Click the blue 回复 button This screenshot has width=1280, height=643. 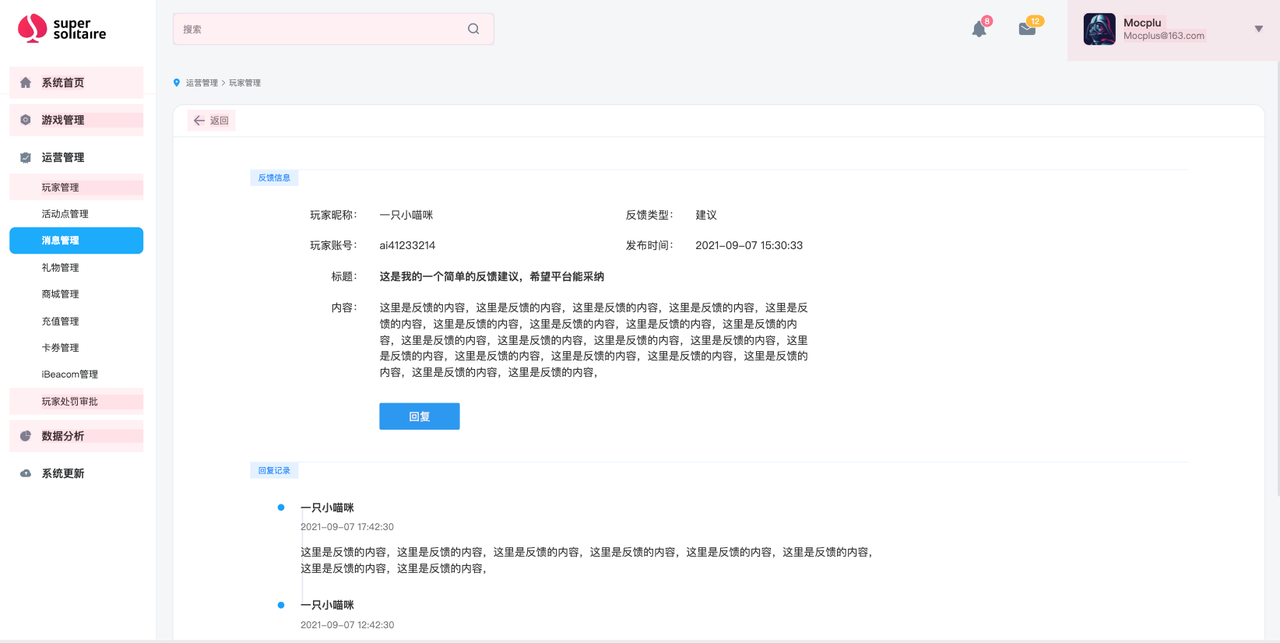tap(419, 416)
